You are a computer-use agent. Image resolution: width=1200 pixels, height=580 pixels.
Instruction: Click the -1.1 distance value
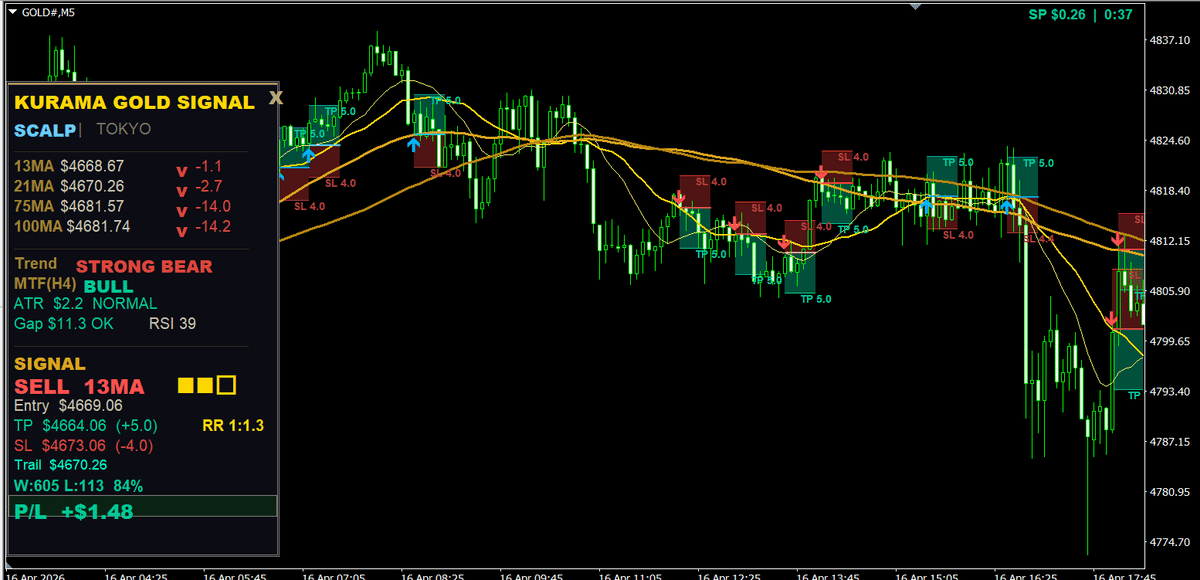coord(208,166)
